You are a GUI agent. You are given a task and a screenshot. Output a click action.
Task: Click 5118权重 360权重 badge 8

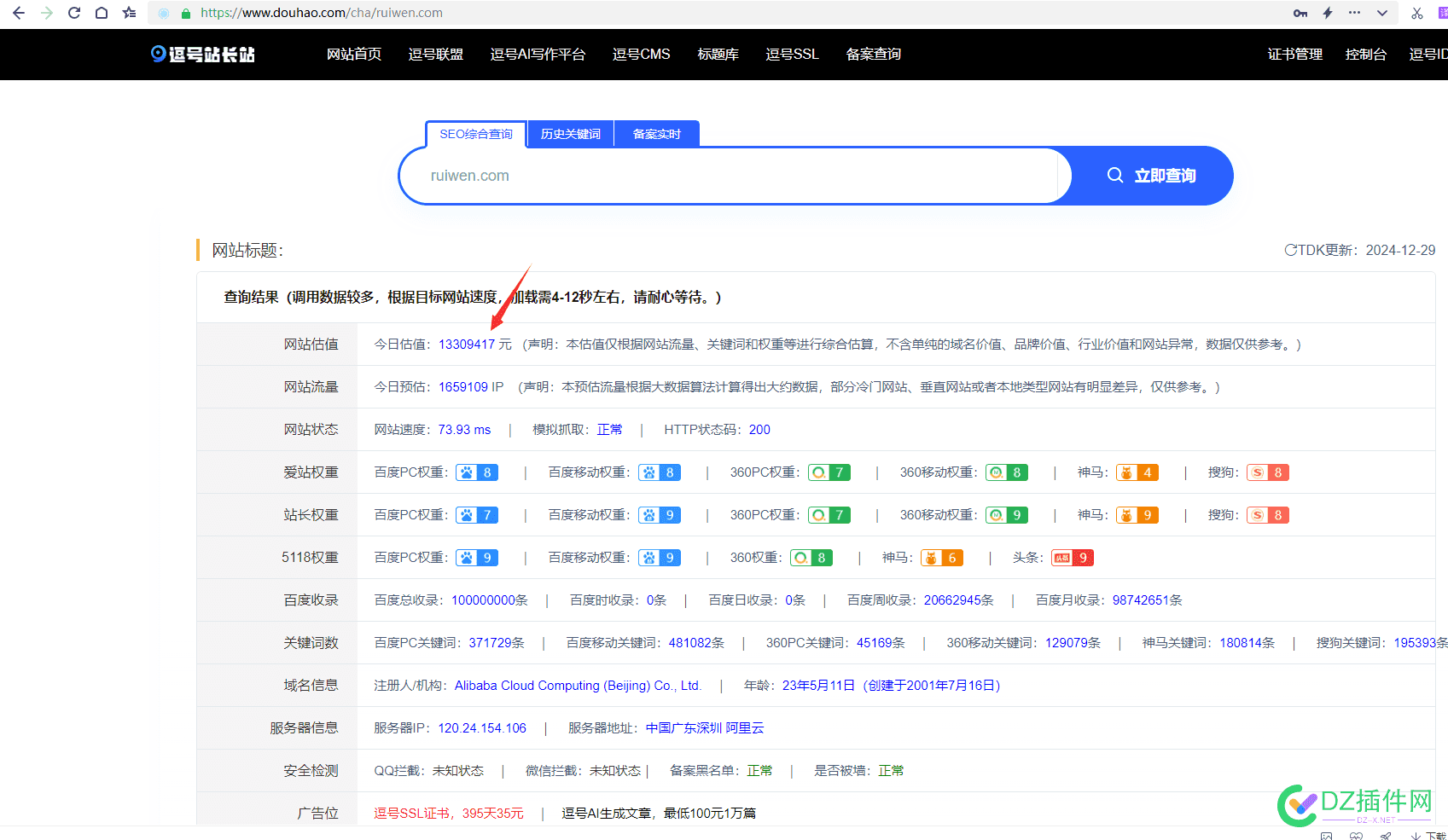point(811,558)
